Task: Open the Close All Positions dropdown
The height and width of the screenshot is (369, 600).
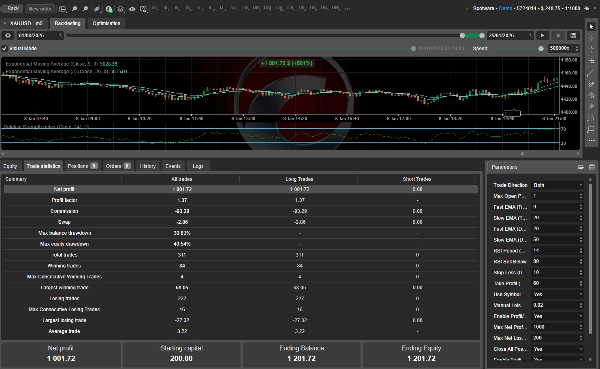Action: click(x=558, y=349)
